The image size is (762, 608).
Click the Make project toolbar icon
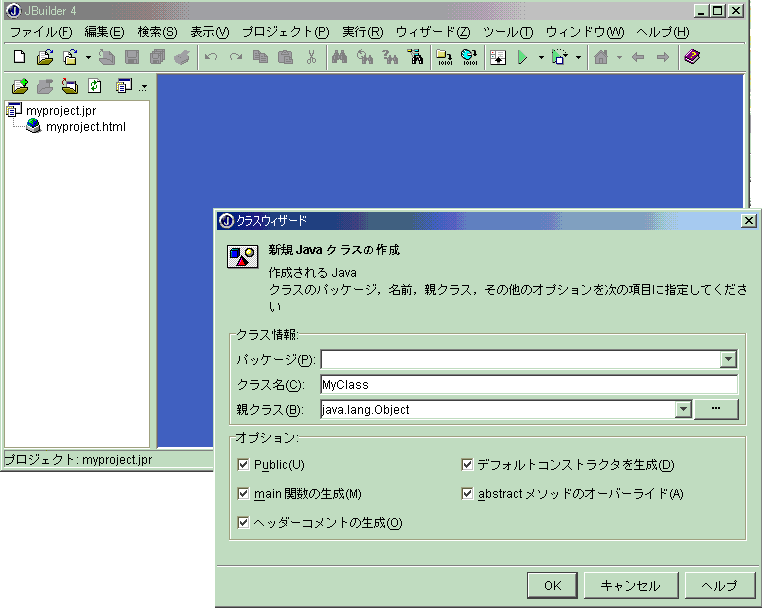pos(443,57)
